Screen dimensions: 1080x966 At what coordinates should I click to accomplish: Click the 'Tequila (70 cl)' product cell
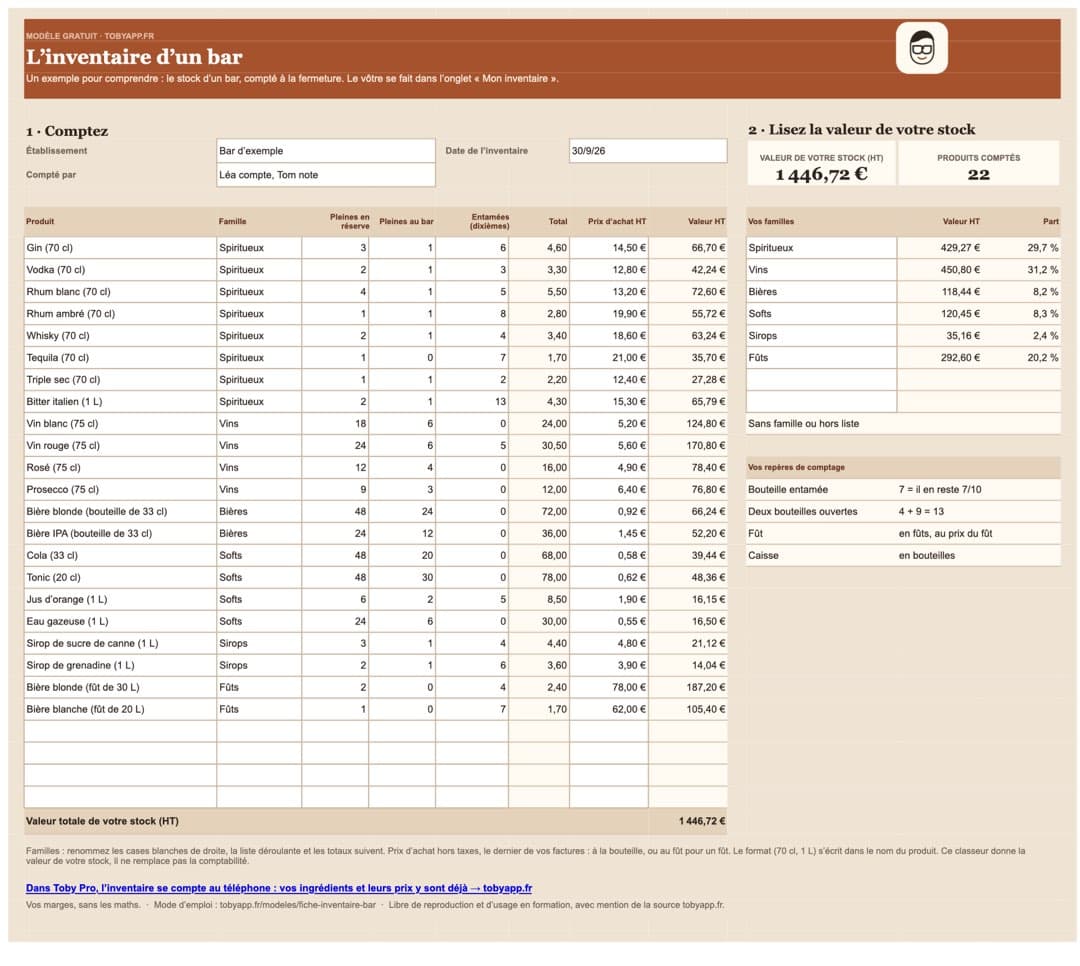(120, 358)
